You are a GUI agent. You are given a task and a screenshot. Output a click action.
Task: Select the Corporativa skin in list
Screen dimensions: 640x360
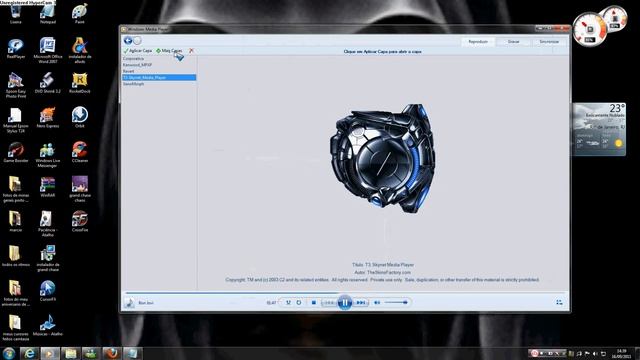coord(133,59)
